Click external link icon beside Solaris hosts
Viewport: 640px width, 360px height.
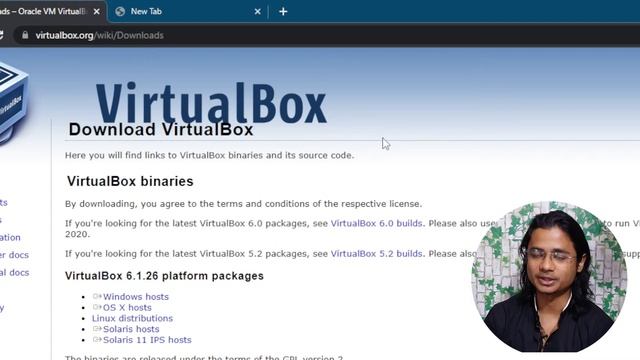97,328
